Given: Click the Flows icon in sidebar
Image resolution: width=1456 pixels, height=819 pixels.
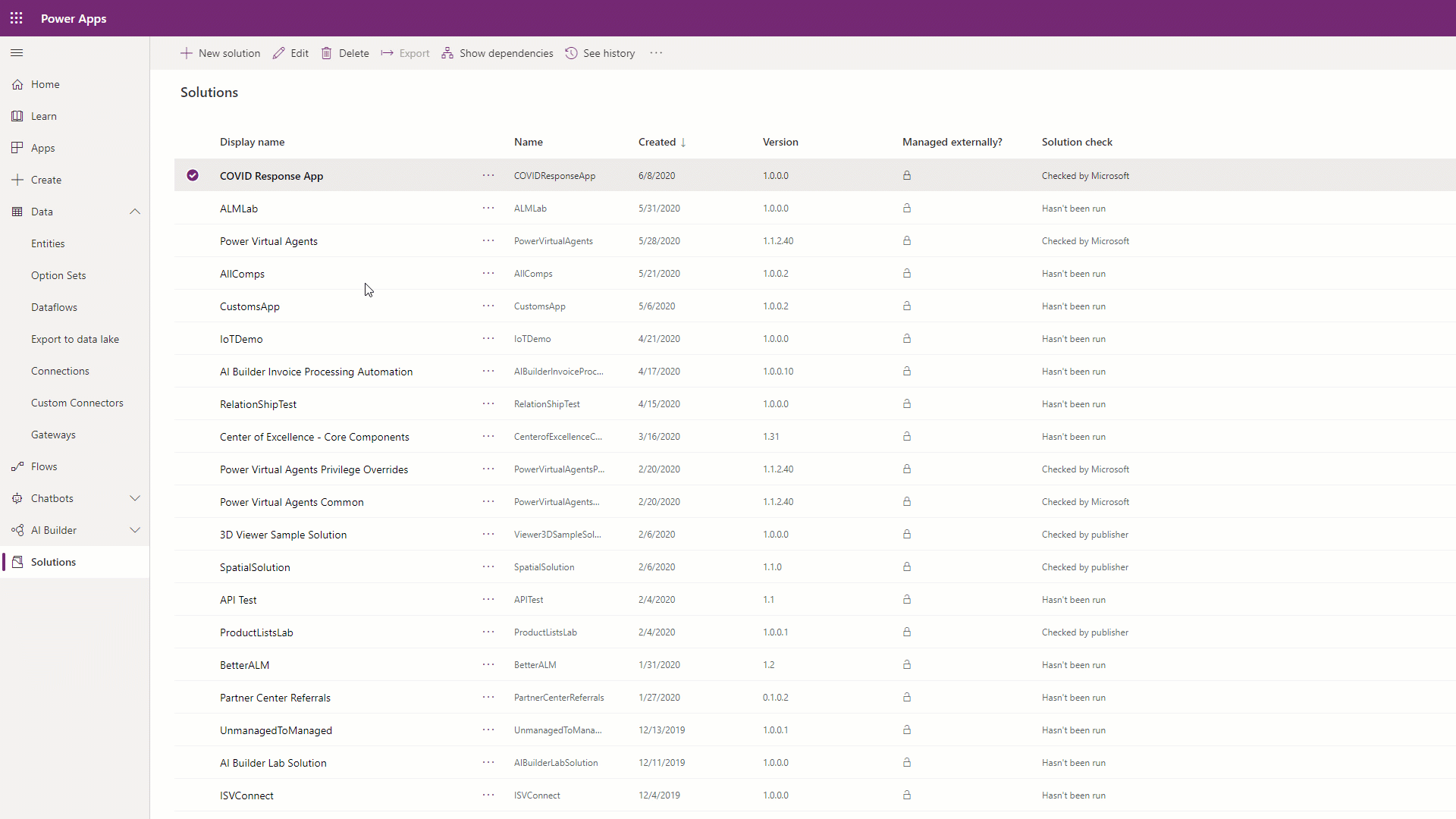Looking at the screenshot, I should tap(17, 467).
